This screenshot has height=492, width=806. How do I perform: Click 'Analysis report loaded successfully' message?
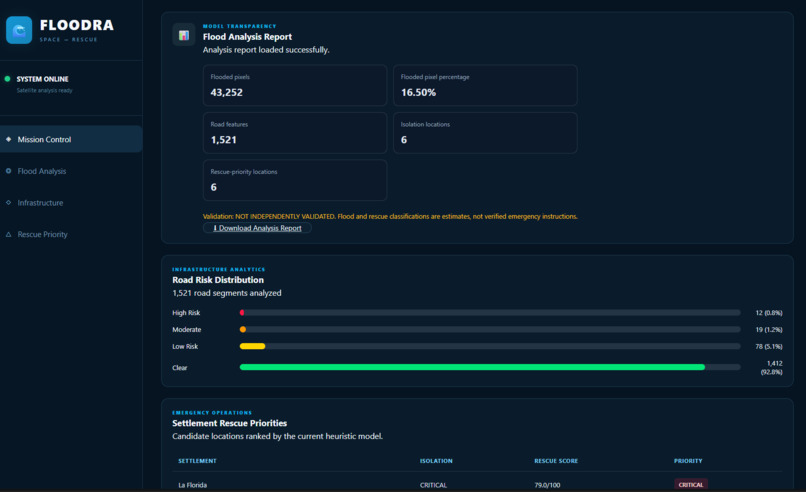point(266,50)
